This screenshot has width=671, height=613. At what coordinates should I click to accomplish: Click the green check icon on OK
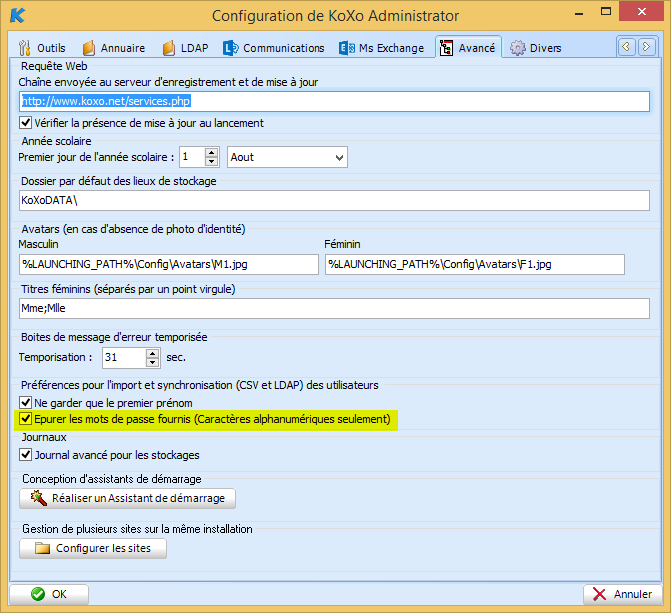click(x=38, y=594)
